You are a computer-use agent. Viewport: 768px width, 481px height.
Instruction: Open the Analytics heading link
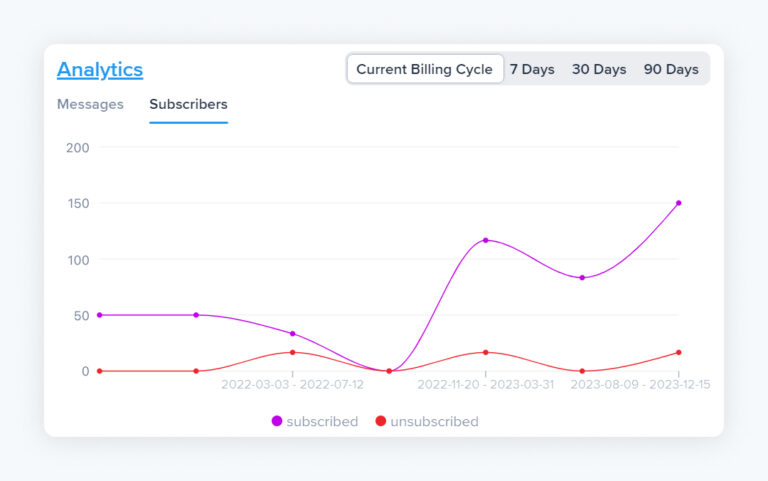tap(100, 70)
